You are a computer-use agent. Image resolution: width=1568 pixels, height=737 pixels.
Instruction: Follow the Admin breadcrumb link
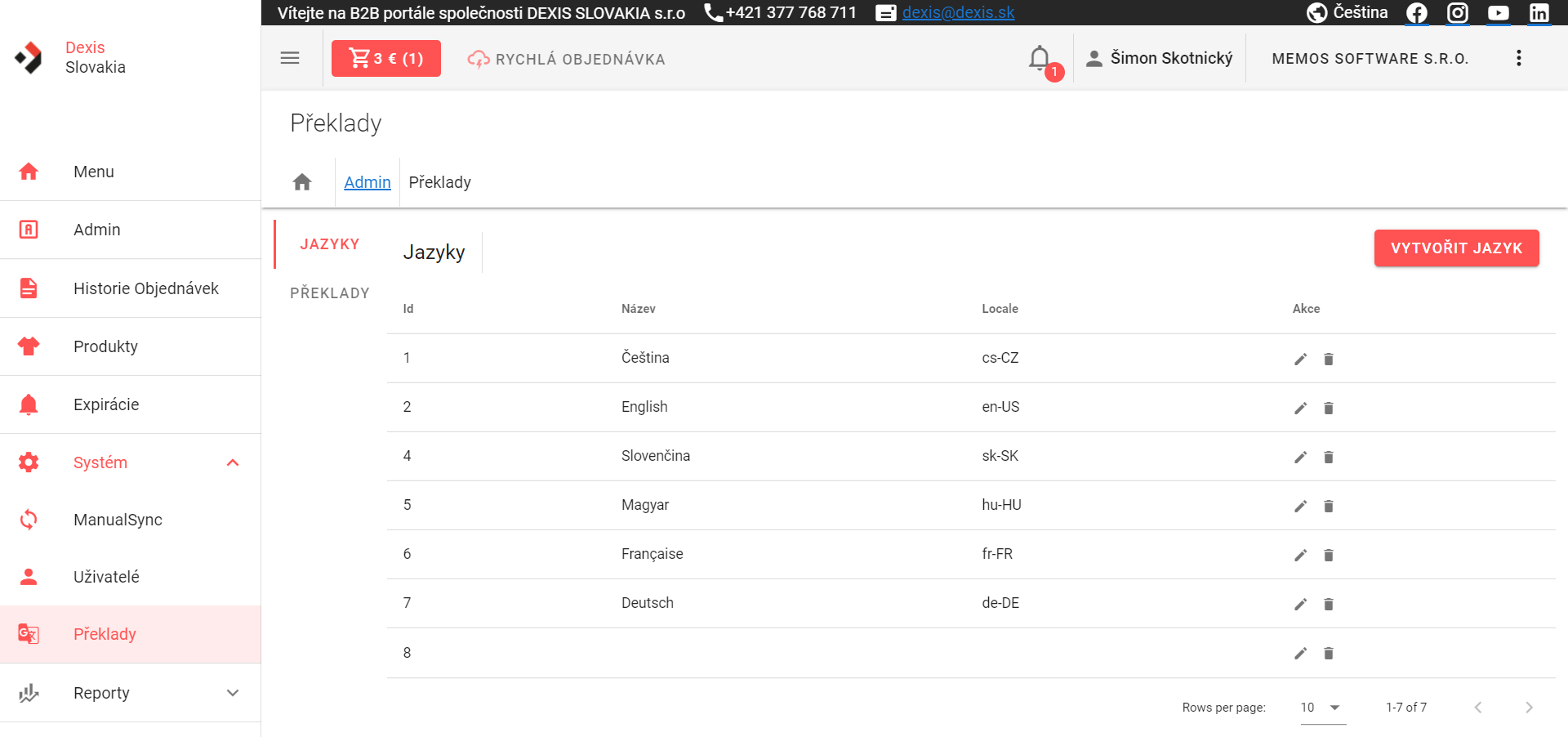tap(367, 182)
